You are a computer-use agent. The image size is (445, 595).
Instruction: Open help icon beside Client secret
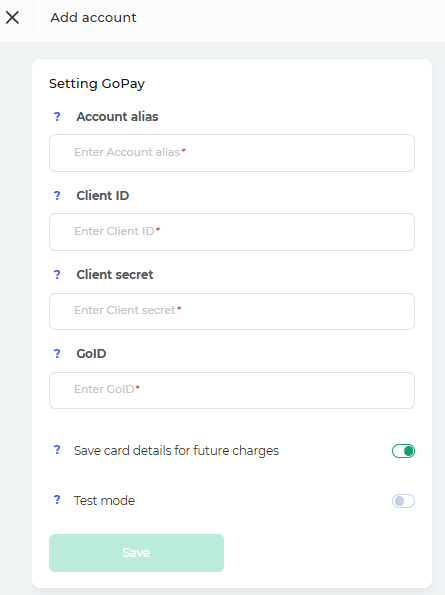tap(57, 274)
